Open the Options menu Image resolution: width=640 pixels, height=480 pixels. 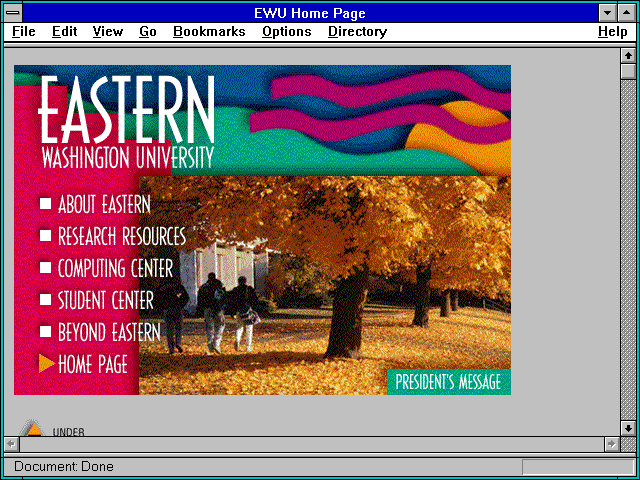pyautogui.click(x=287, y=31)
